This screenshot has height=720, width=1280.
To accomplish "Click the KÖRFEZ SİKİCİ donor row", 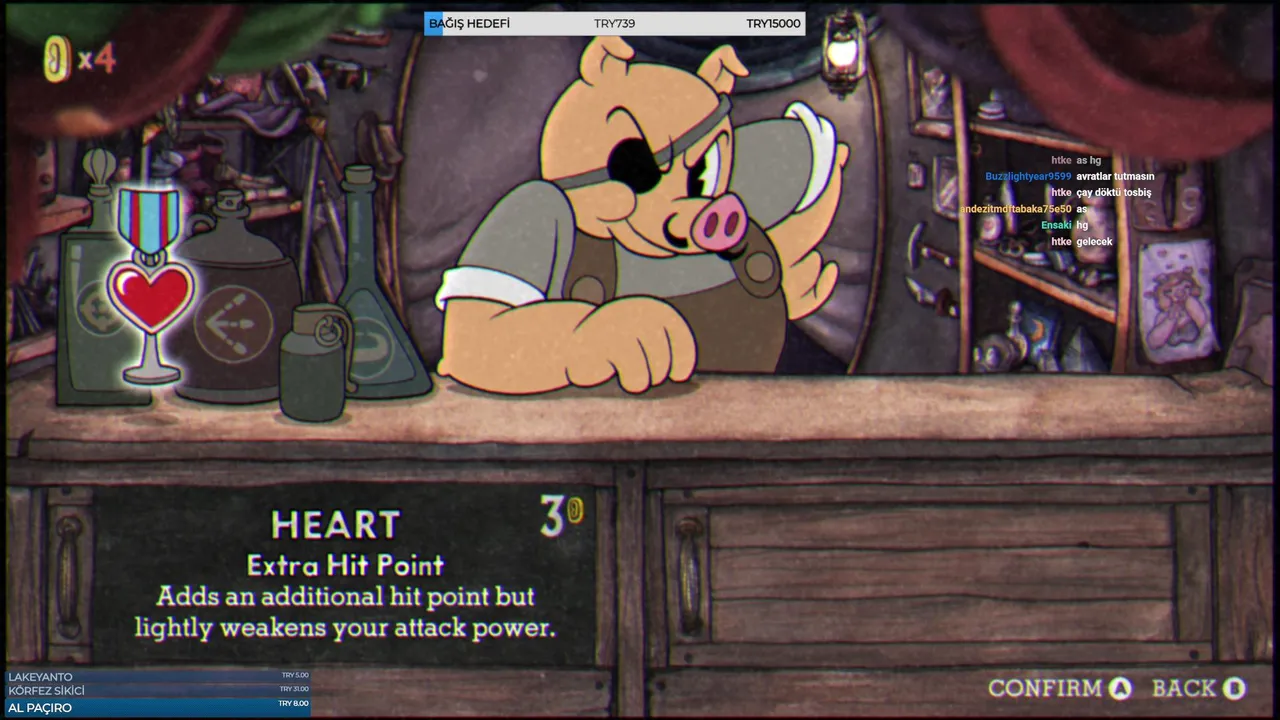I will click(158, 690).
